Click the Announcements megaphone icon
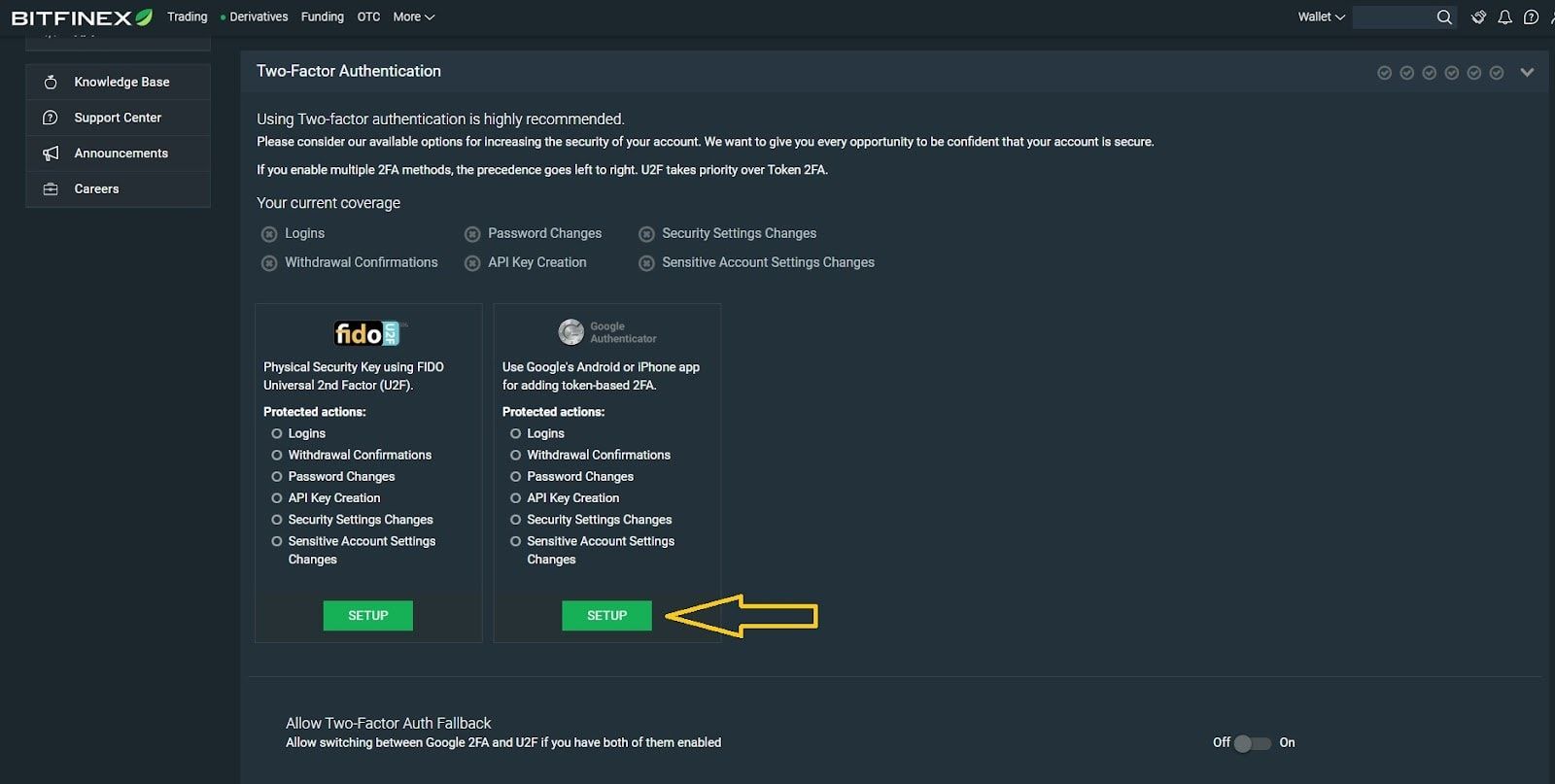1555x784 pixels. coord(51,153)
